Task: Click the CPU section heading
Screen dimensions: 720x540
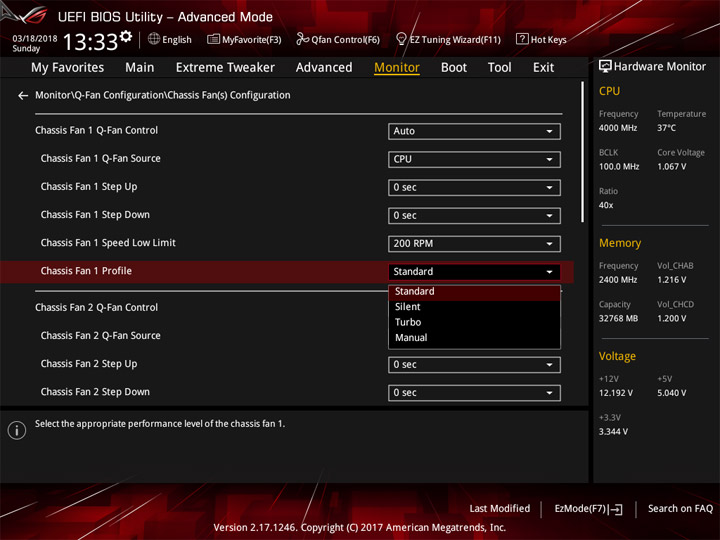Action: pos(609,91)
